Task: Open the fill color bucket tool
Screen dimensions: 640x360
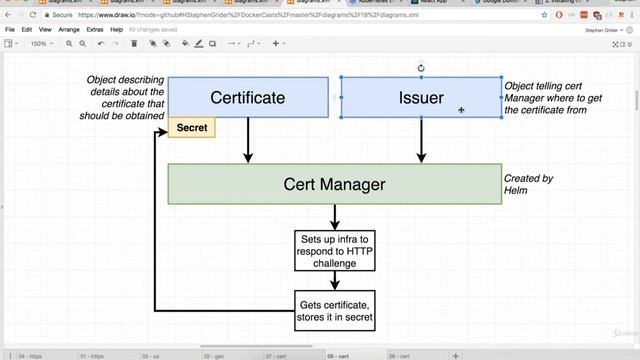Action: (185, 43)
